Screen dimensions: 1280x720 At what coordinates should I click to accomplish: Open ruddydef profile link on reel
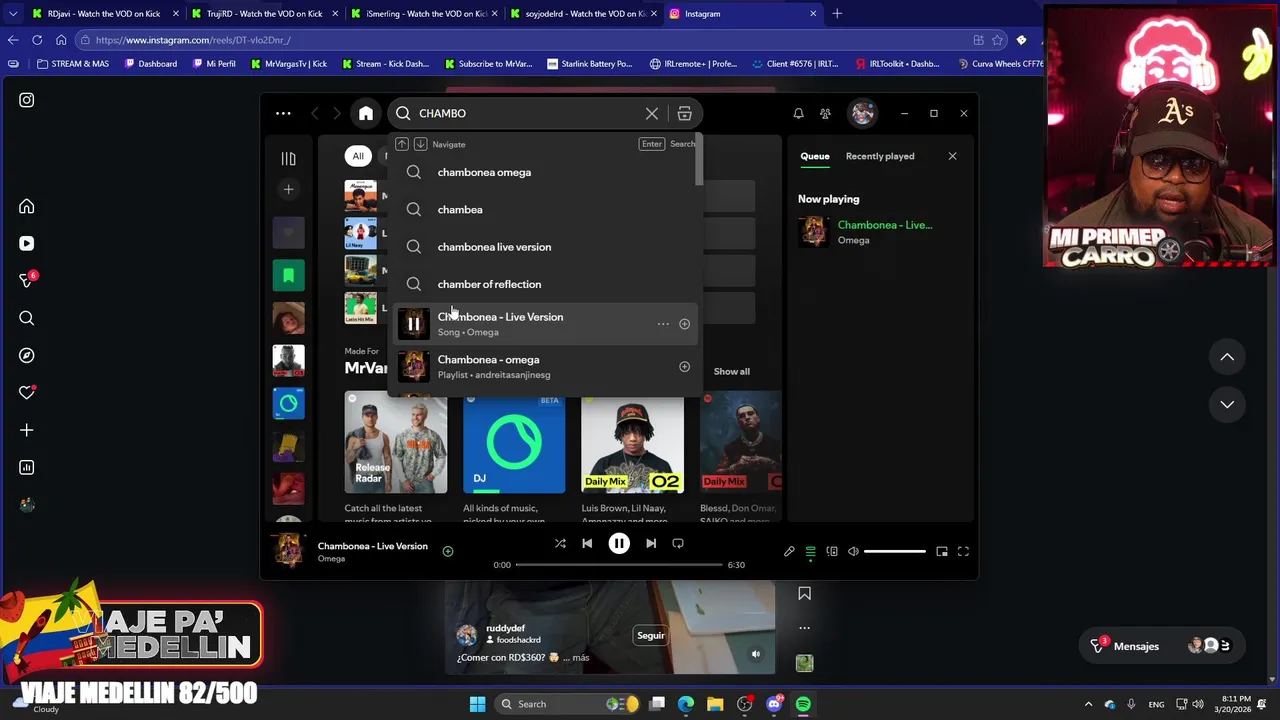coord(505,628)
